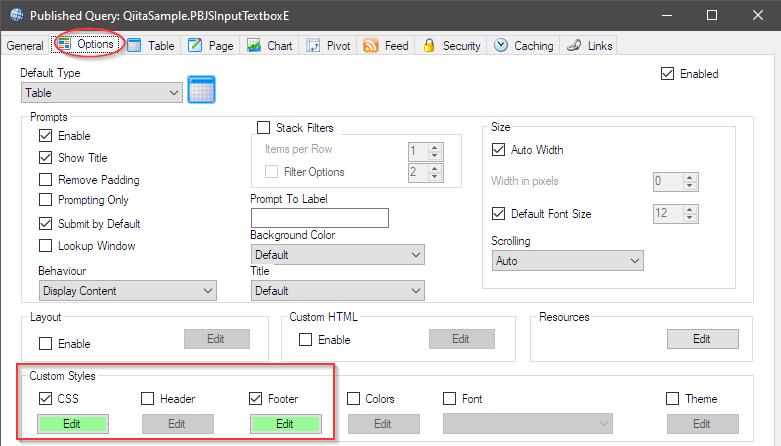The height and width of the screenshot is (446, 781).
Task: Toggle Submit by Default checkbox
Action: pyautogui.click(x=45, y=223)
